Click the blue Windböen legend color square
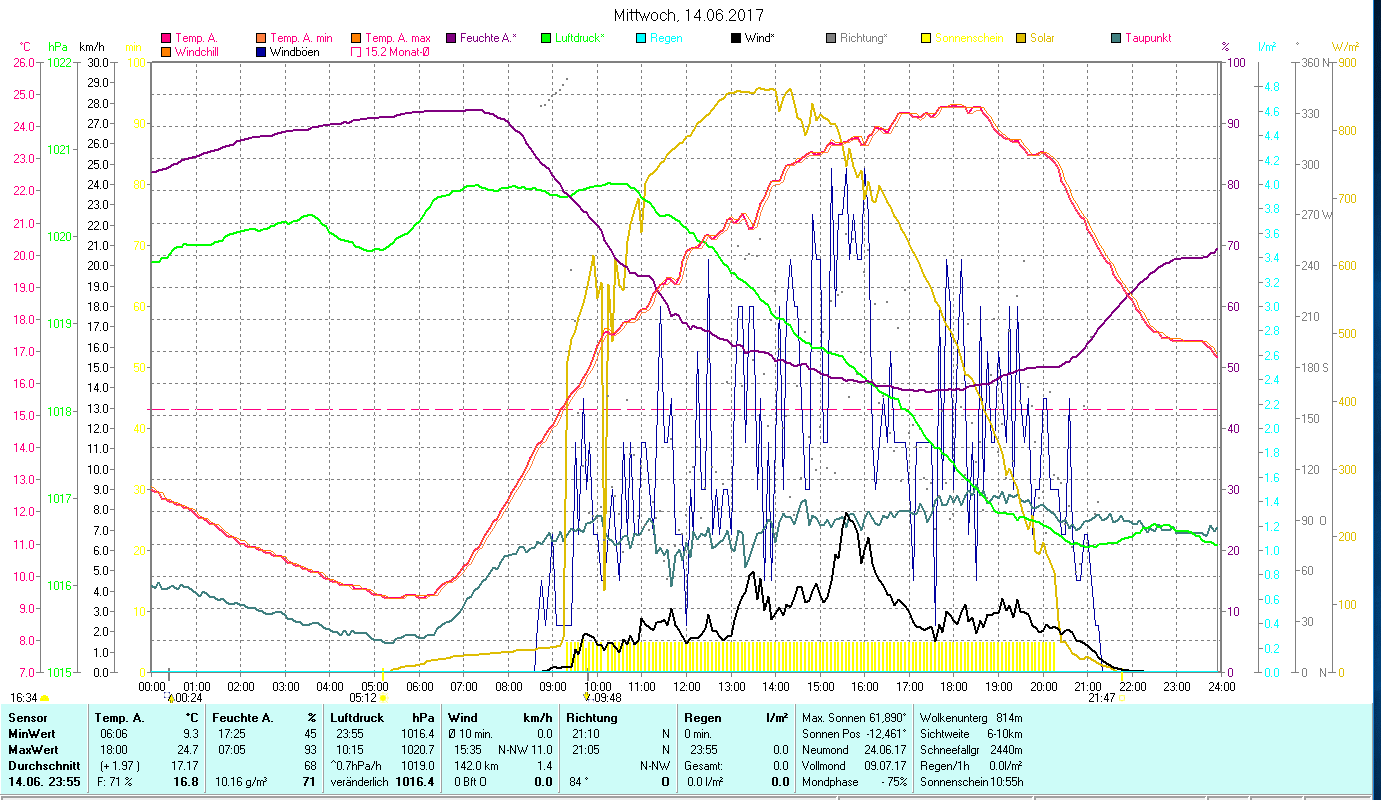1381x800 pixels. [x=260, y=52]
